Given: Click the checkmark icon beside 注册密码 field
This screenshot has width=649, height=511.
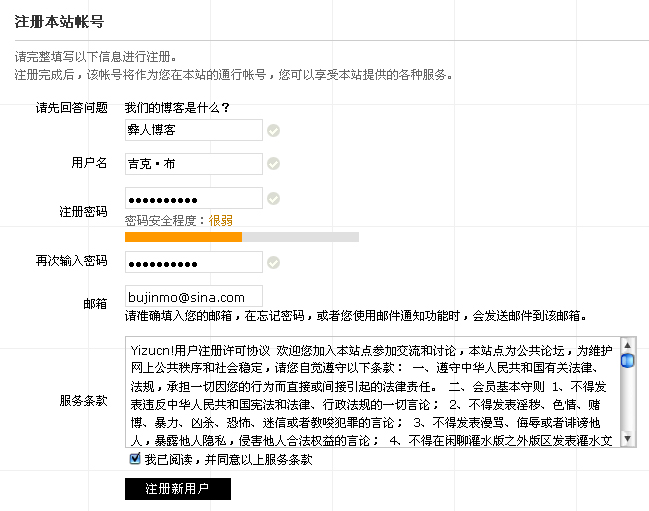Looking at the screenshot, I should pos(273,198).
